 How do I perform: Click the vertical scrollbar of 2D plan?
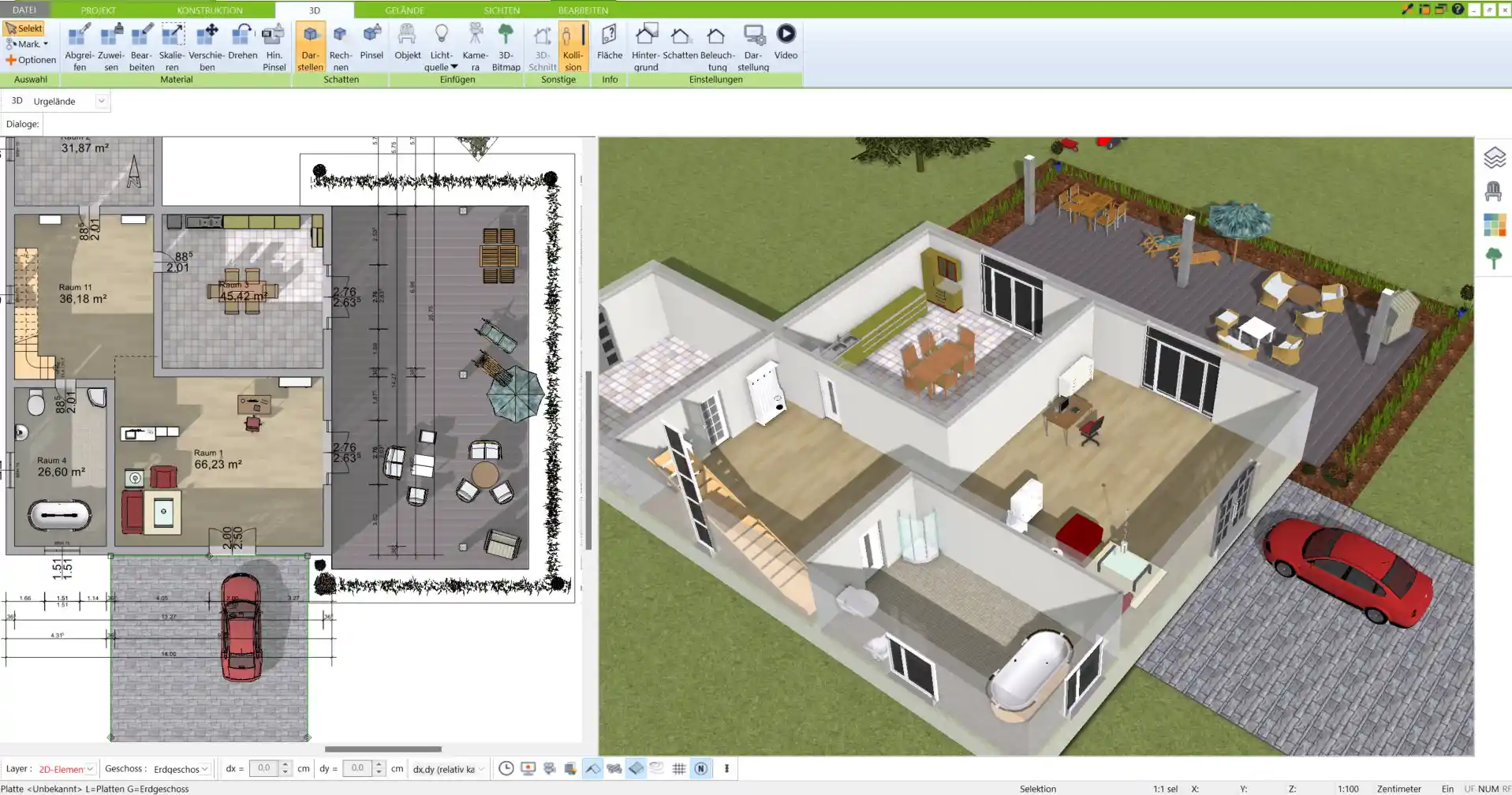coord(588,460)
